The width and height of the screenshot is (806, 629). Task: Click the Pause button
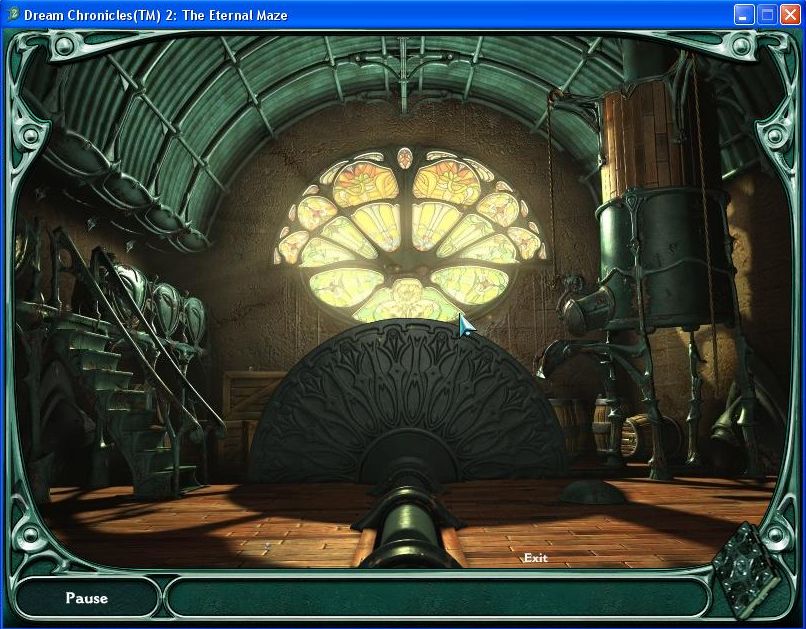[86, 598]
